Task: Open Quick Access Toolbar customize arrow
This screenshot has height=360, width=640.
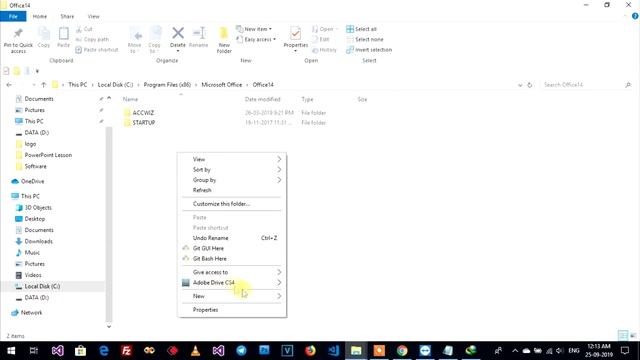Action: click(37, 71)
